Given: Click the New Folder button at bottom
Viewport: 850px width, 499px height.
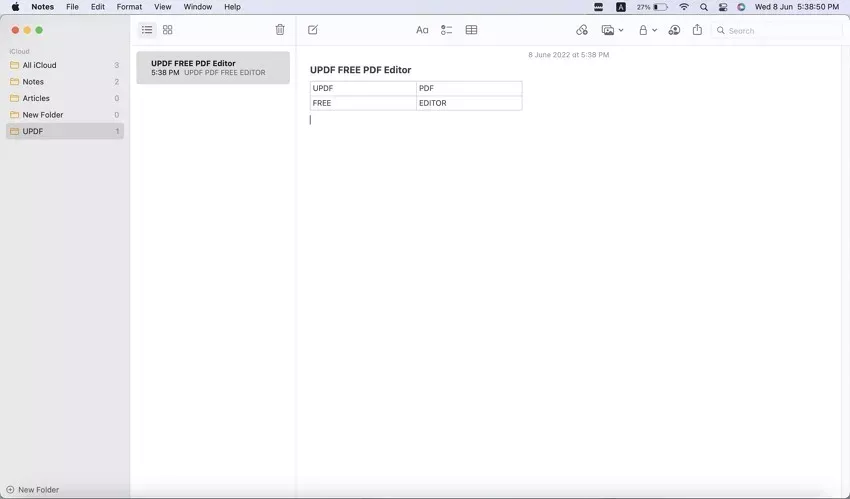Looking at the screenshot, I should [x=33, y=489].
